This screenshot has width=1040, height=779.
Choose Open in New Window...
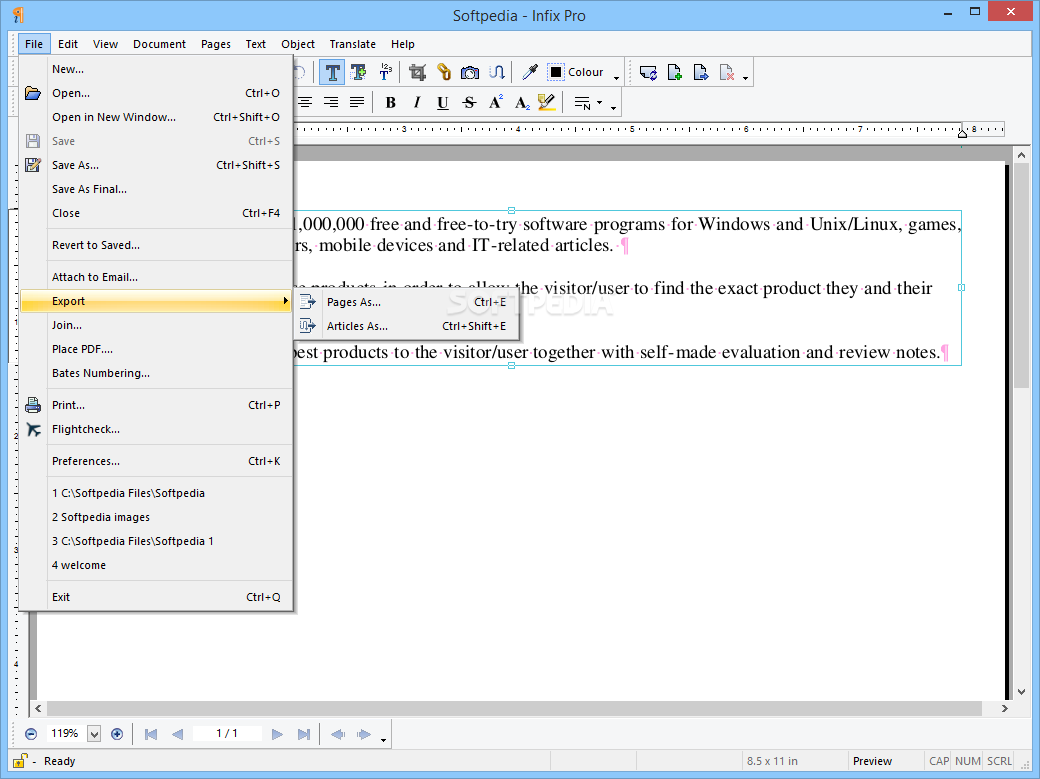coord(157,117)
